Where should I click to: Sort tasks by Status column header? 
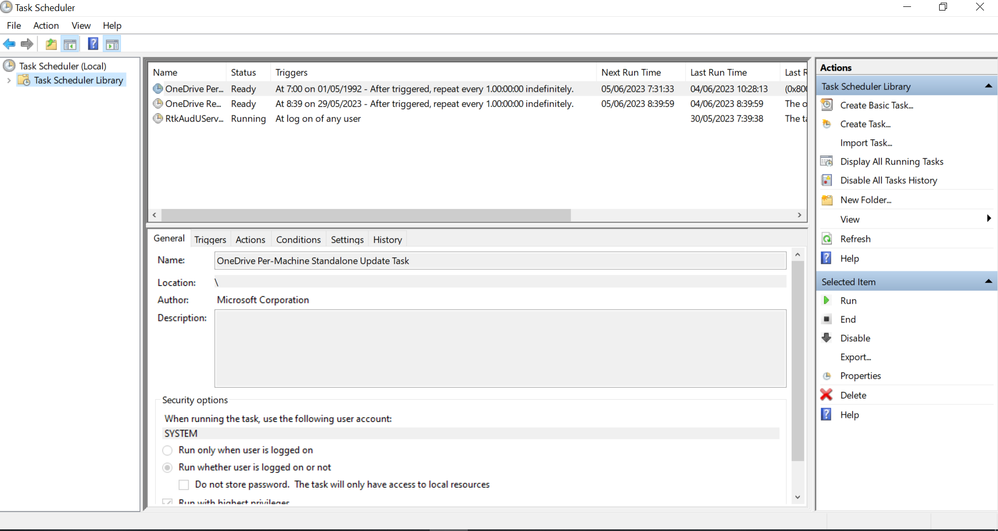point(248,73)
